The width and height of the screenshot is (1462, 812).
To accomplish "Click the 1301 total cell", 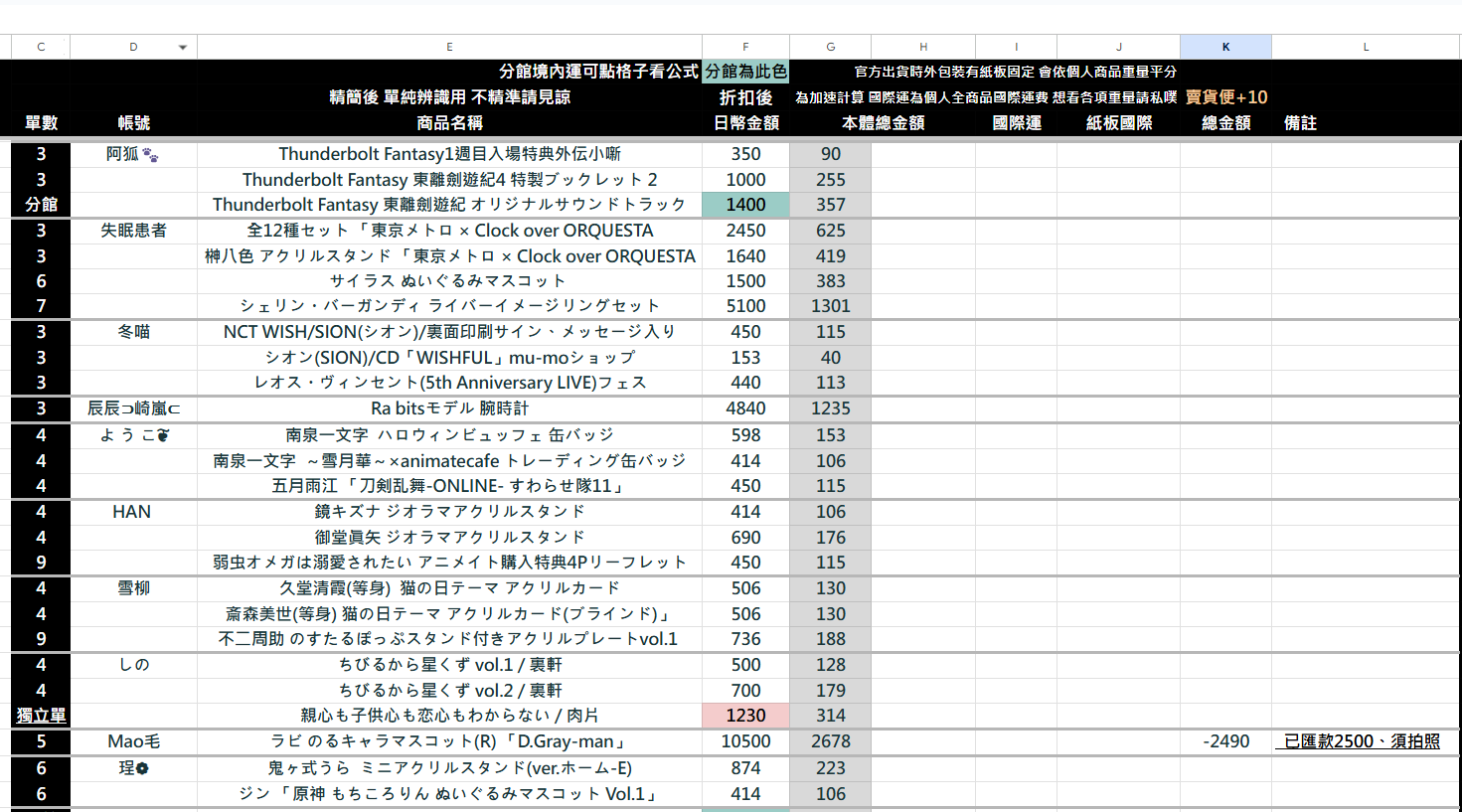I will point(830,306).
